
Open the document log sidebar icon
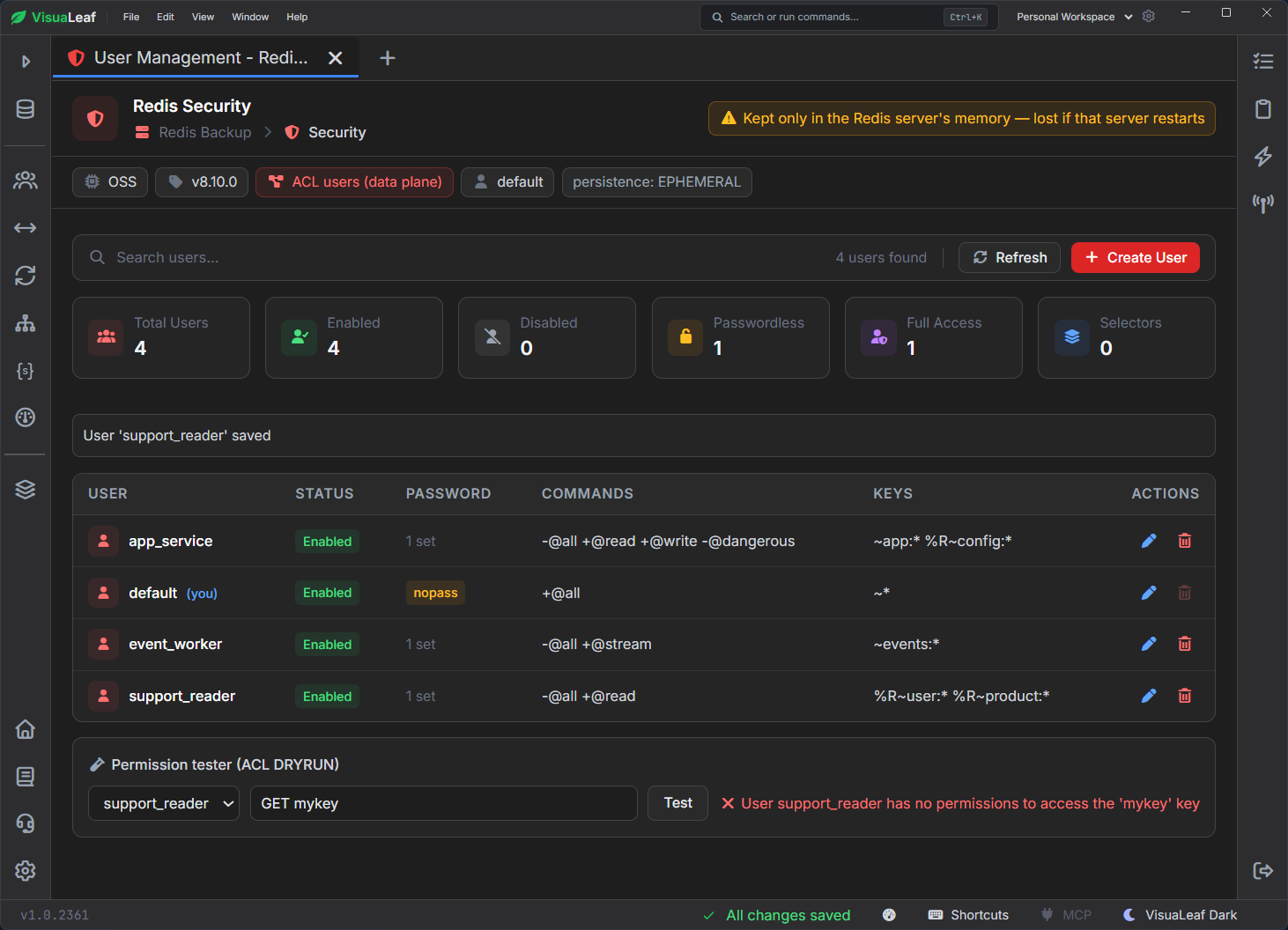pyautogui.click(x=26, y=776)
